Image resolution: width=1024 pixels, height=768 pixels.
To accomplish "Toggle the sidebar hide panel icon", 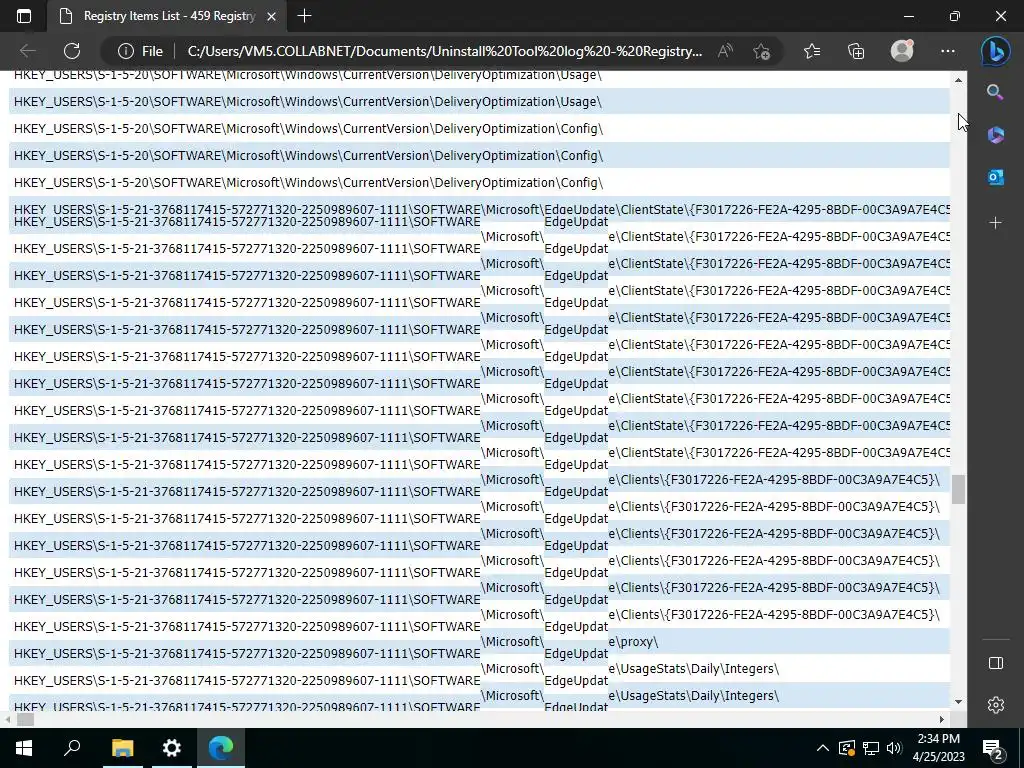I will tap(995, 663).
